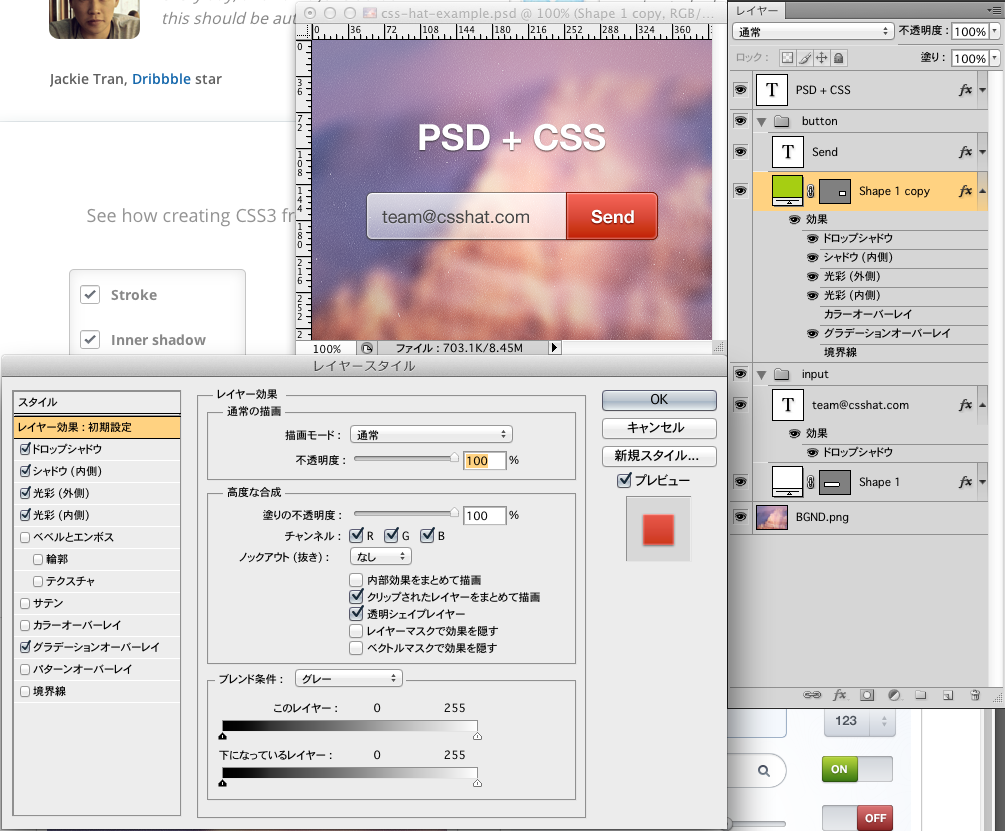Uncheck 透明シェイプレイヤー option
The width and height of the screenshot is (1005, 831).
356,614
